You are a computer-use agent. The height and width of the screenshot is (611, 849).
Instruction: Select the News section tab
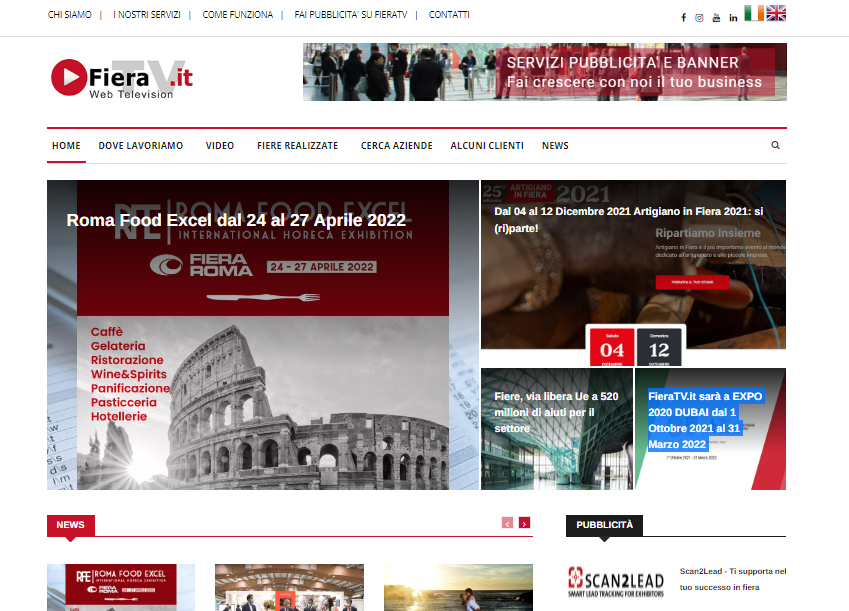click(x=70, y=525)
